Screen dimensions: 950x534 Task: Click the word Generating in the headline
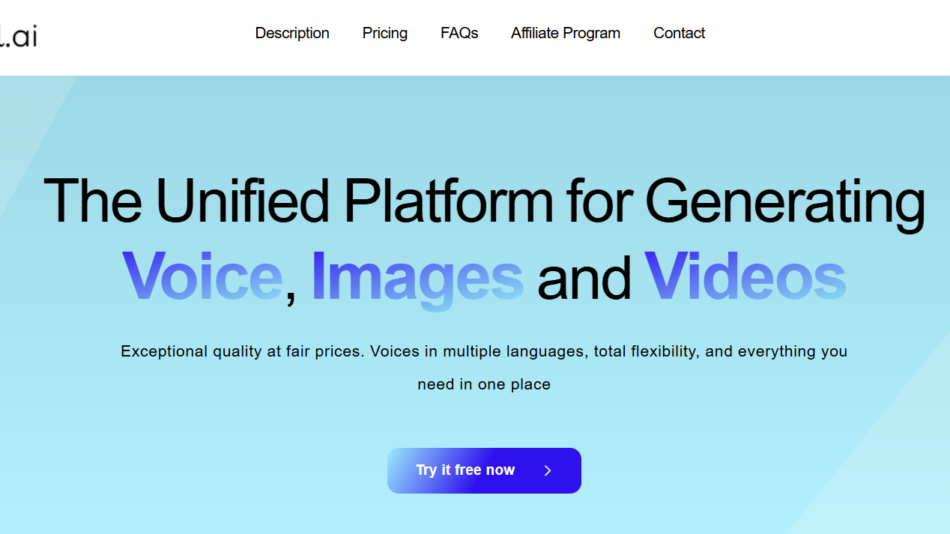[784, 200]
